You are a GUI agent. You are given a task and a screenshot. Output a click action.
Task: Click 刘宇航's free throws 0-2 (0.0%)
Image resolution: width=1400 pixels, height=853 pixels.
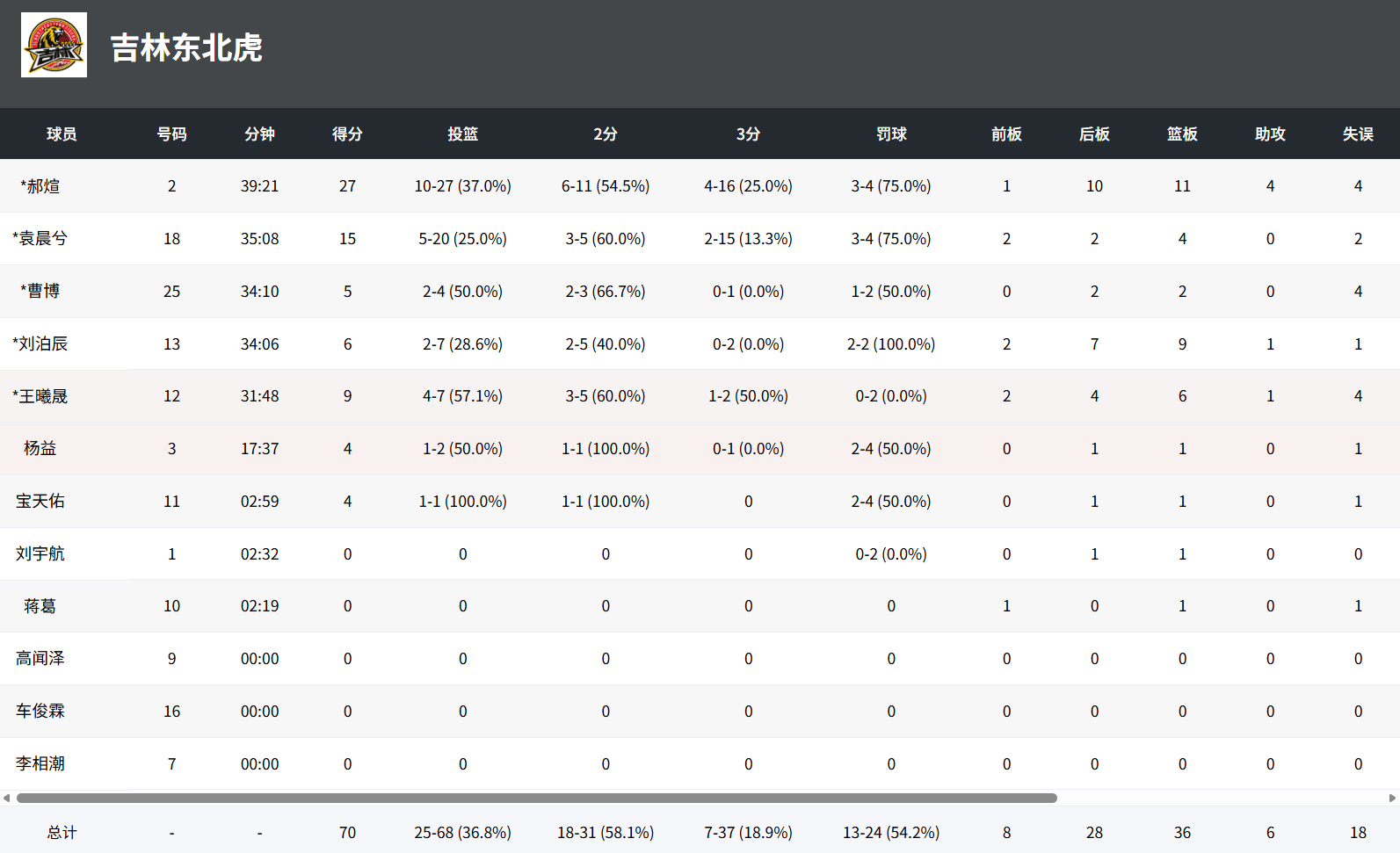(891, 554)
